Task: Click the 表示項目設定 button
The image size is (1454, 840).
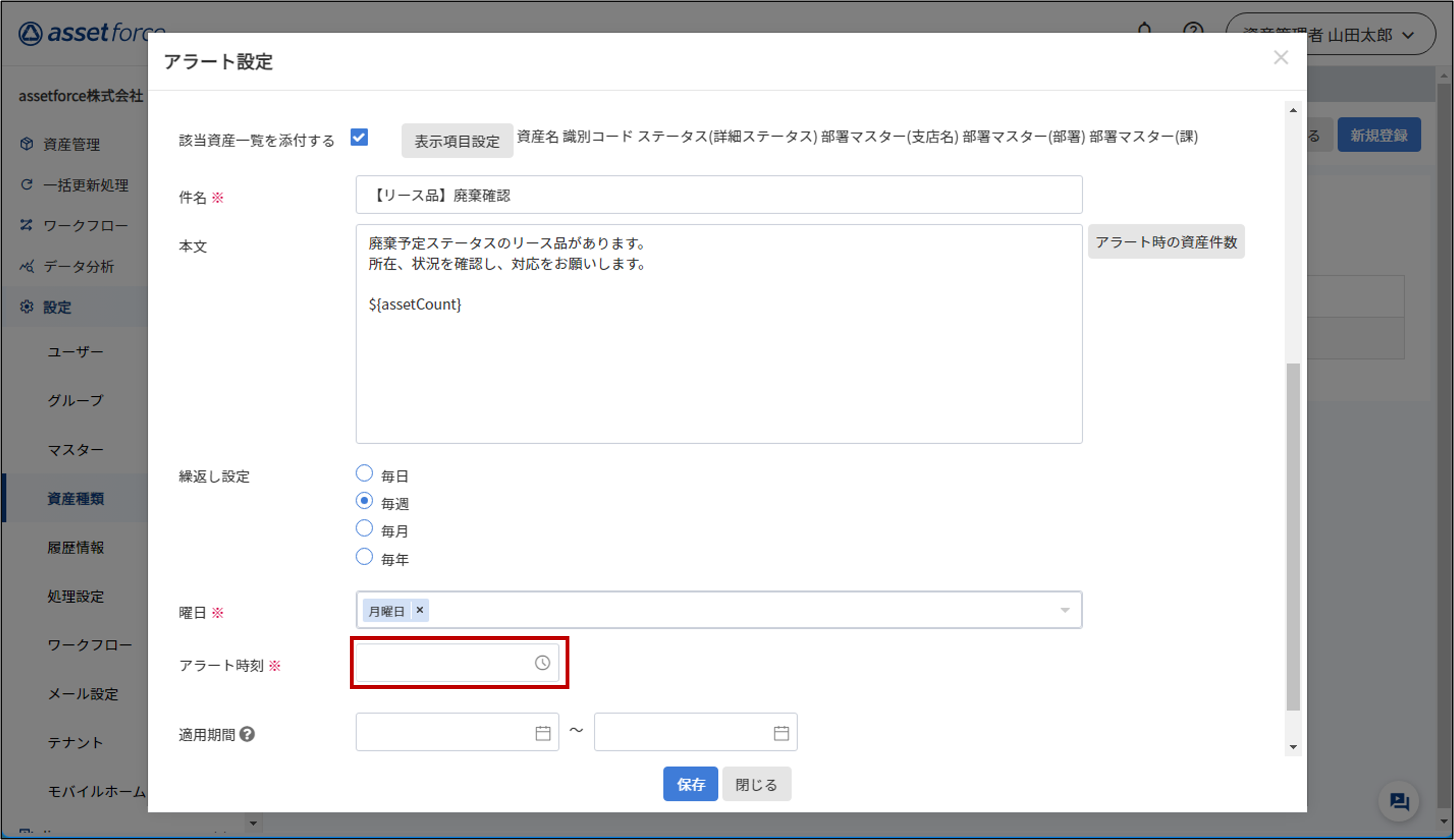Action: (457, 140)
